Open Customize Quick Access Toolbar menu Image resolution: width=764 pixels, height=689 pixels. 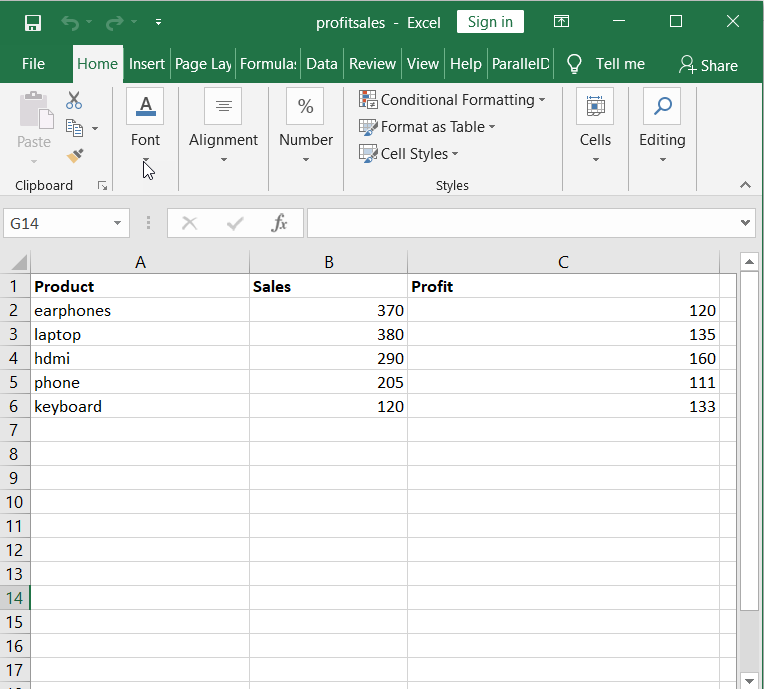158,22
